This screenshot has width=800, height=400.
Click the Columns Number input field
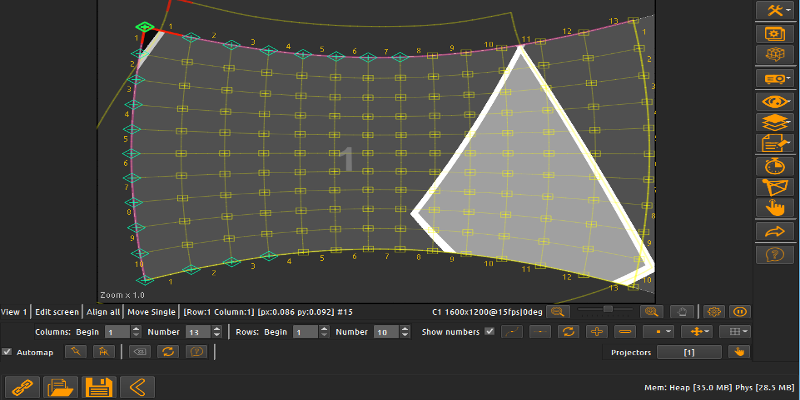coord(195,332)
